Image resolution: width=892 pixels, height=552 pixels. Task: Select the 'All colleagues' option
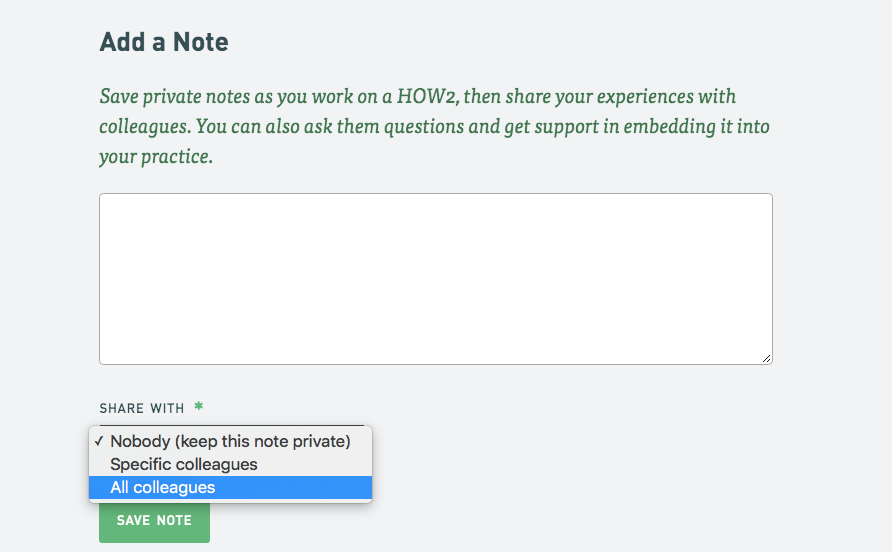[230, 488]
